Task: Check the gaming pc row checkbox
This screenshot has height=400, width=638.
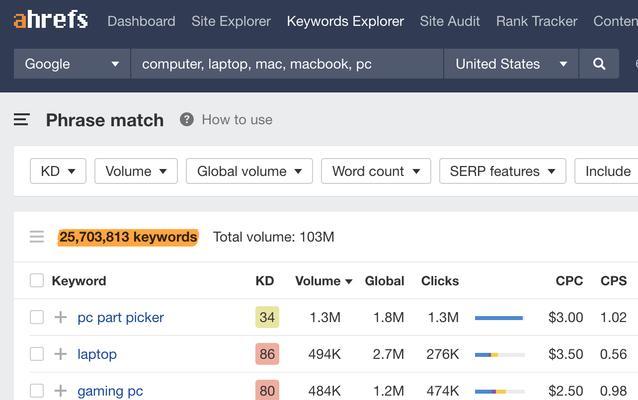Action: (37, 391)
